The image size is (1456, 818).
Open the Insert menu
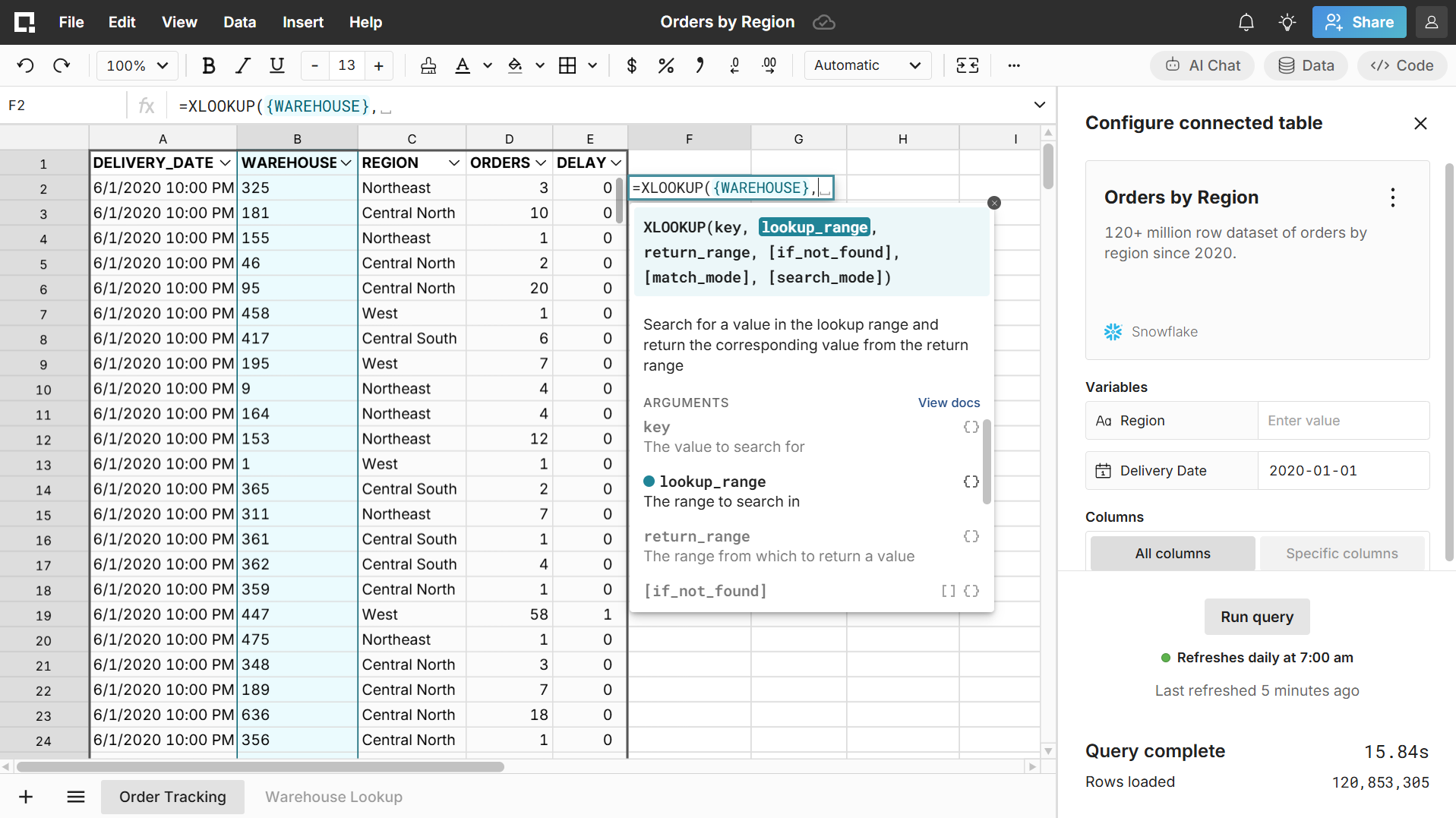click(303, 22)
